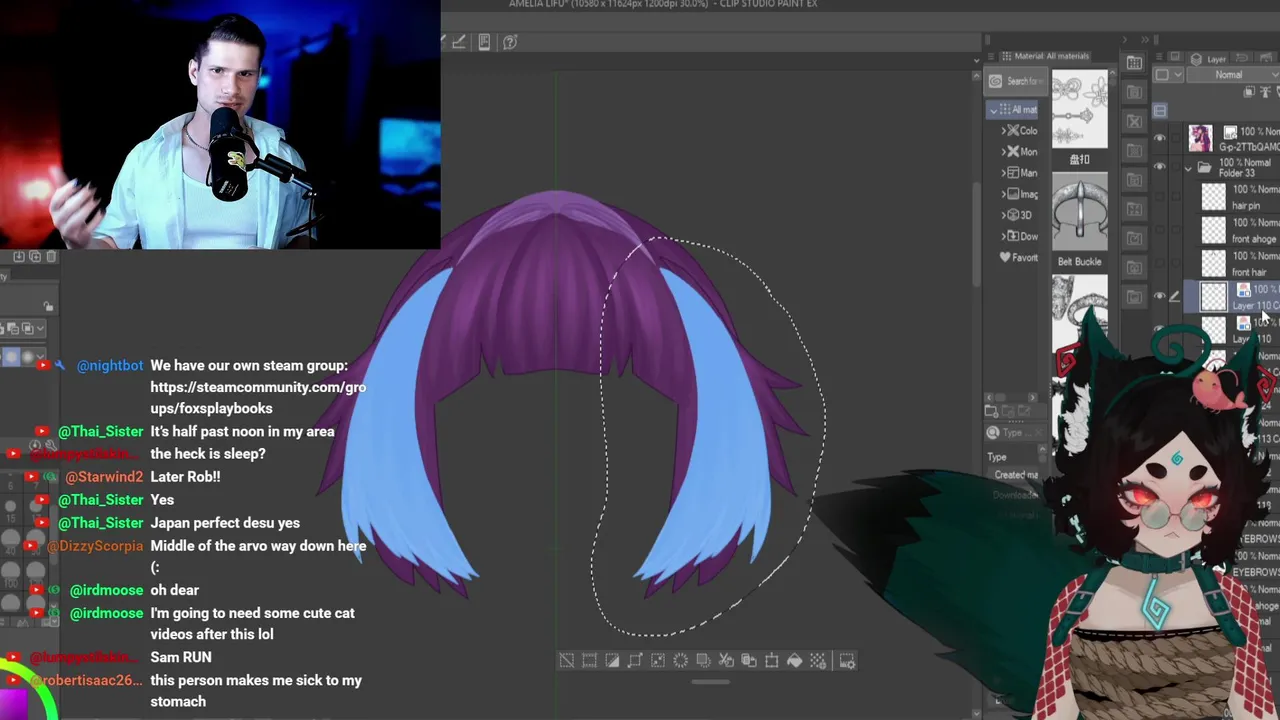Select the front ahoge layer thumbnail
Screen dimensions: 1280x720
point(1213,230)
